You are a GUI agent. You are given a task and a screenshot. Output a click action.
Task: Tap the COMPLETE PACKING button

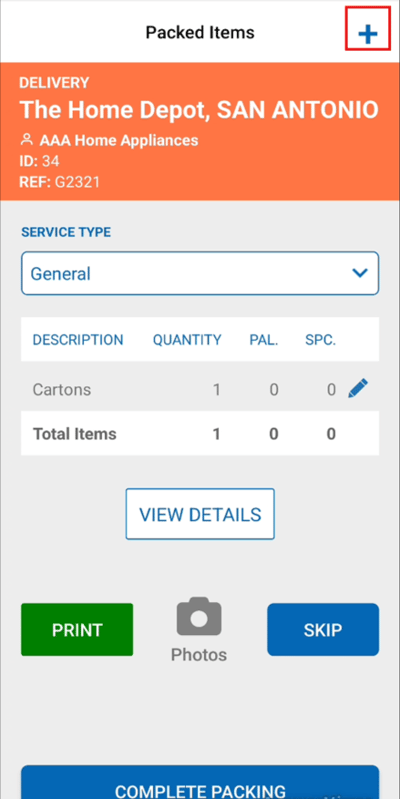(200, 782)
